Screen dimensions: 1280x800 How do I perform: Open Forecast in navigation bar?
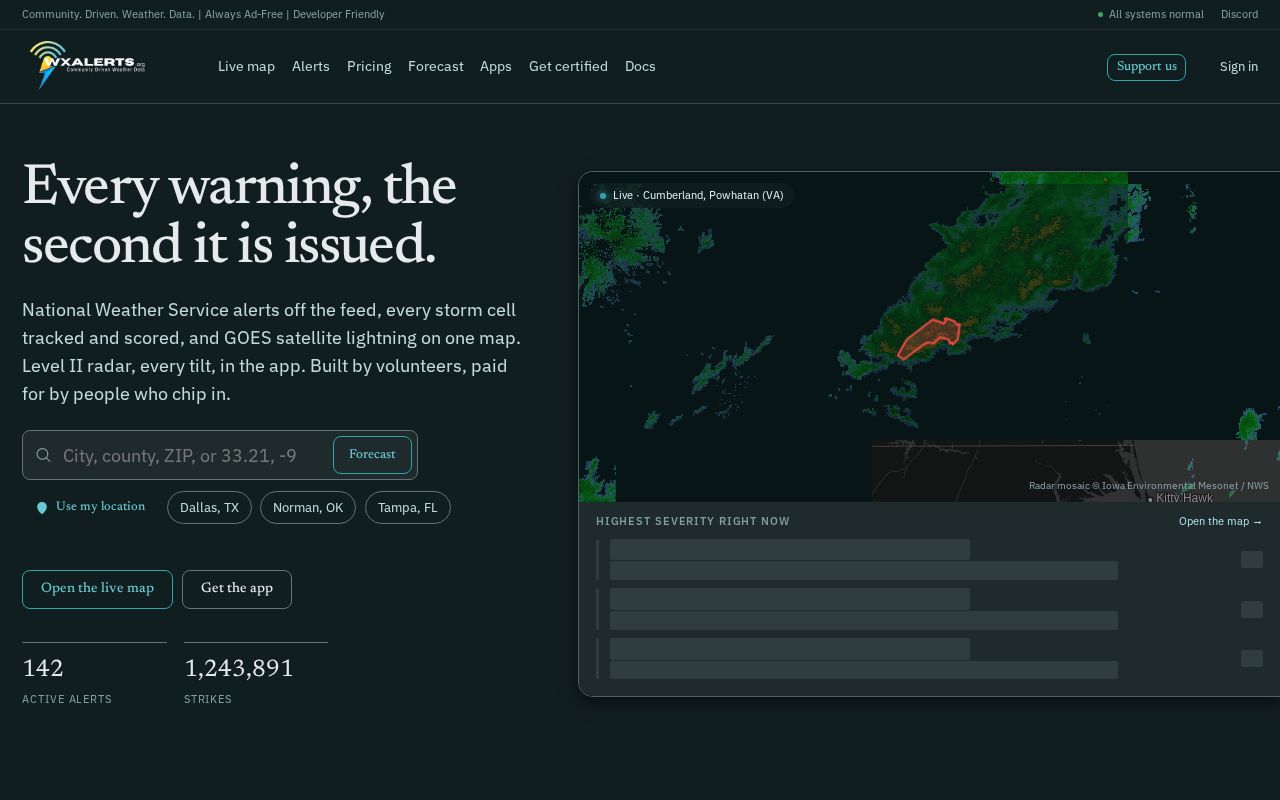coord(436,66)
